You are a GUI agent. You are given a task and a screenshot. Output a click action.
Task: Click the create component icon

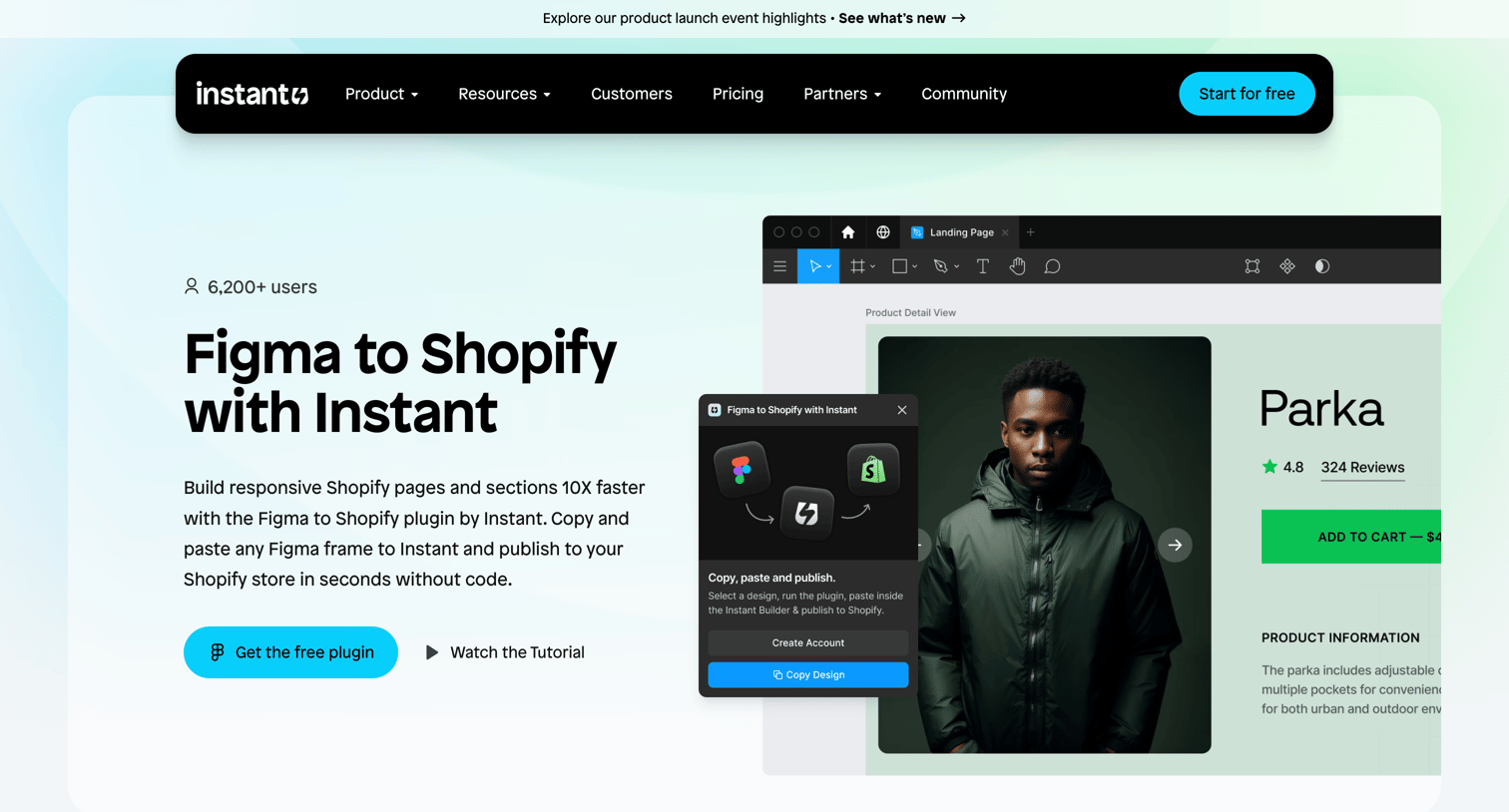click(1287, 266)
